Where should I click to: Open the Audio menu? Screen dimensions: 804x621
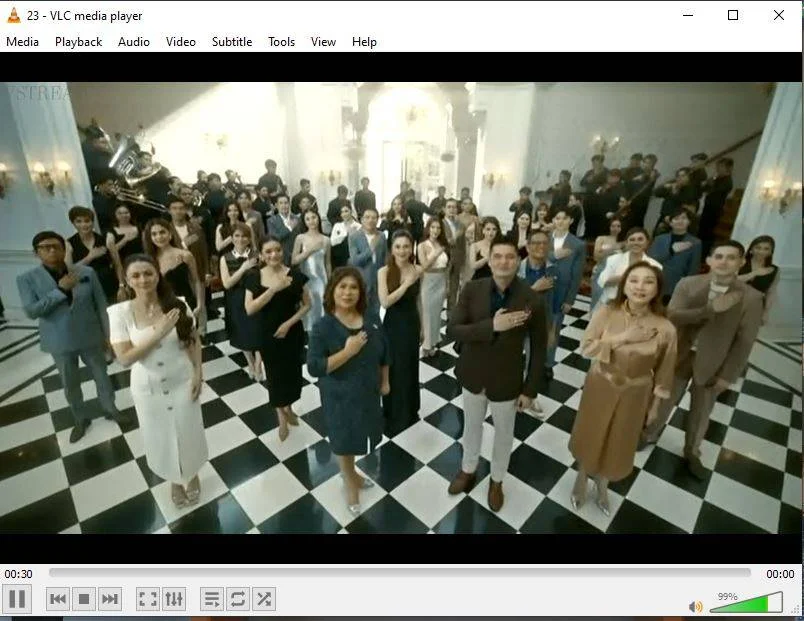[134, 42]
